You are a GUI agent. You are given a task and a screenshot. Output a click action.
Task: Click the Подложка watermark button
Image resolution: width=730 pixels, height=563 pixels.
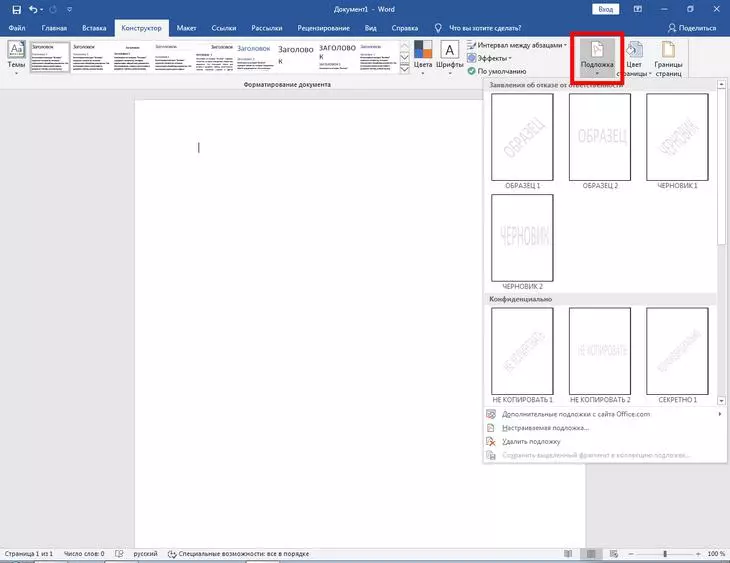(x=596, y=57)
